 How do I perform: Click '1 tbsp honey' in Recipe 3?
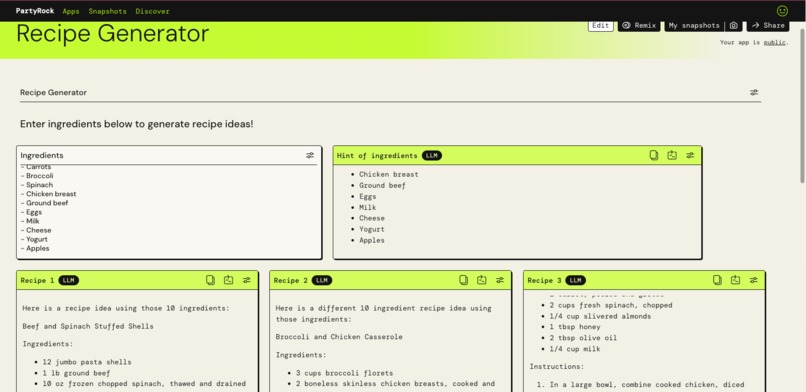click(x=575, y=327)
